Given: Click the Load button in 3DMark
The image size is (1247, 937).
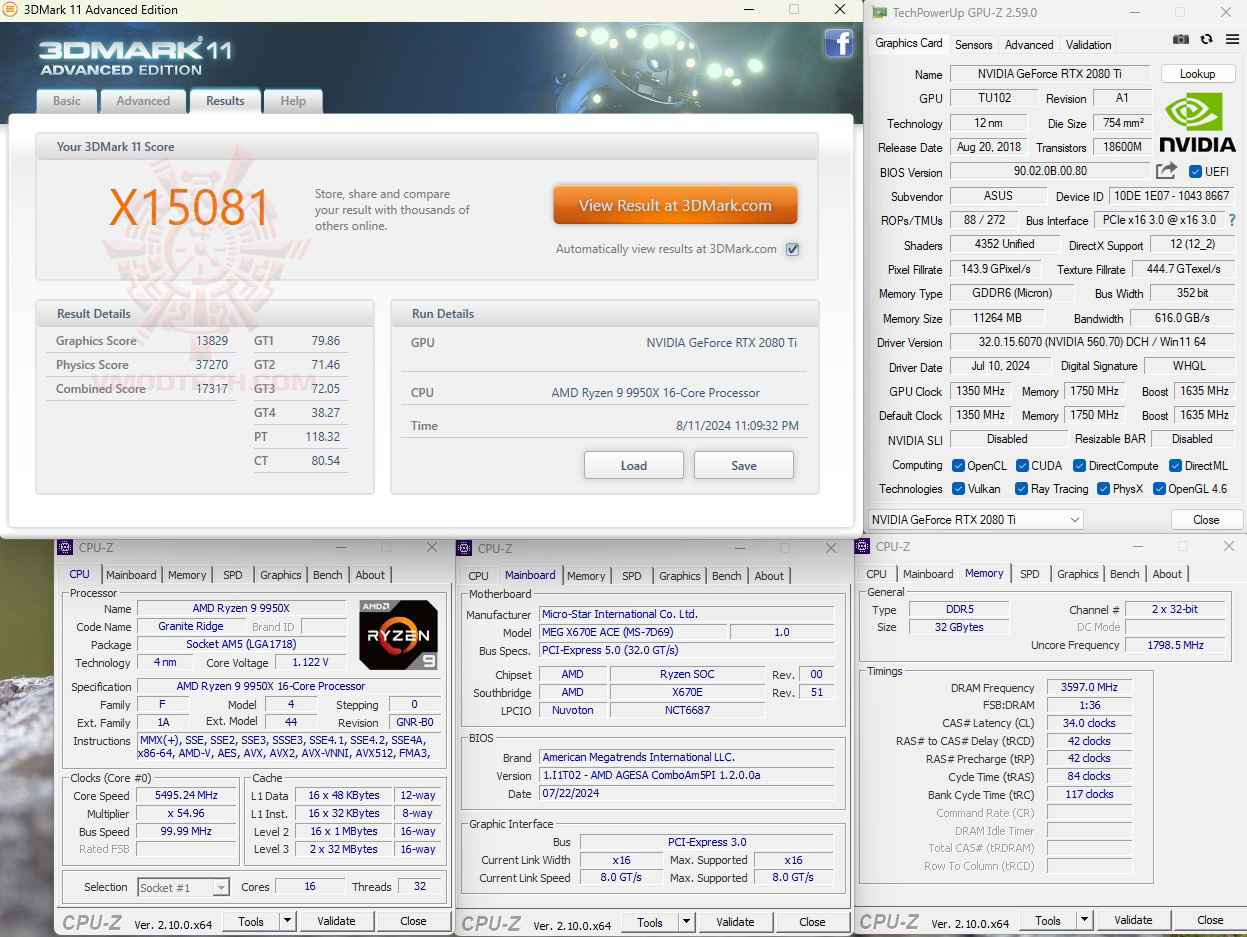Looking at the screenshot, I should (634, 465).
